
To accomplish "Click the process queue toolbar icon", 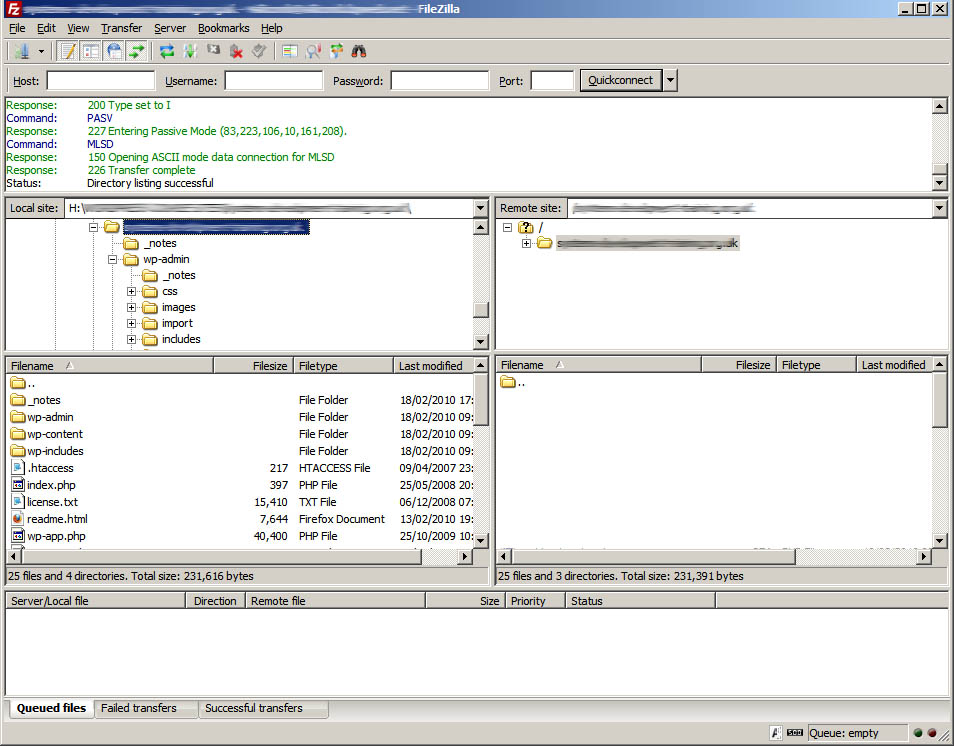I will pos(190,52).
